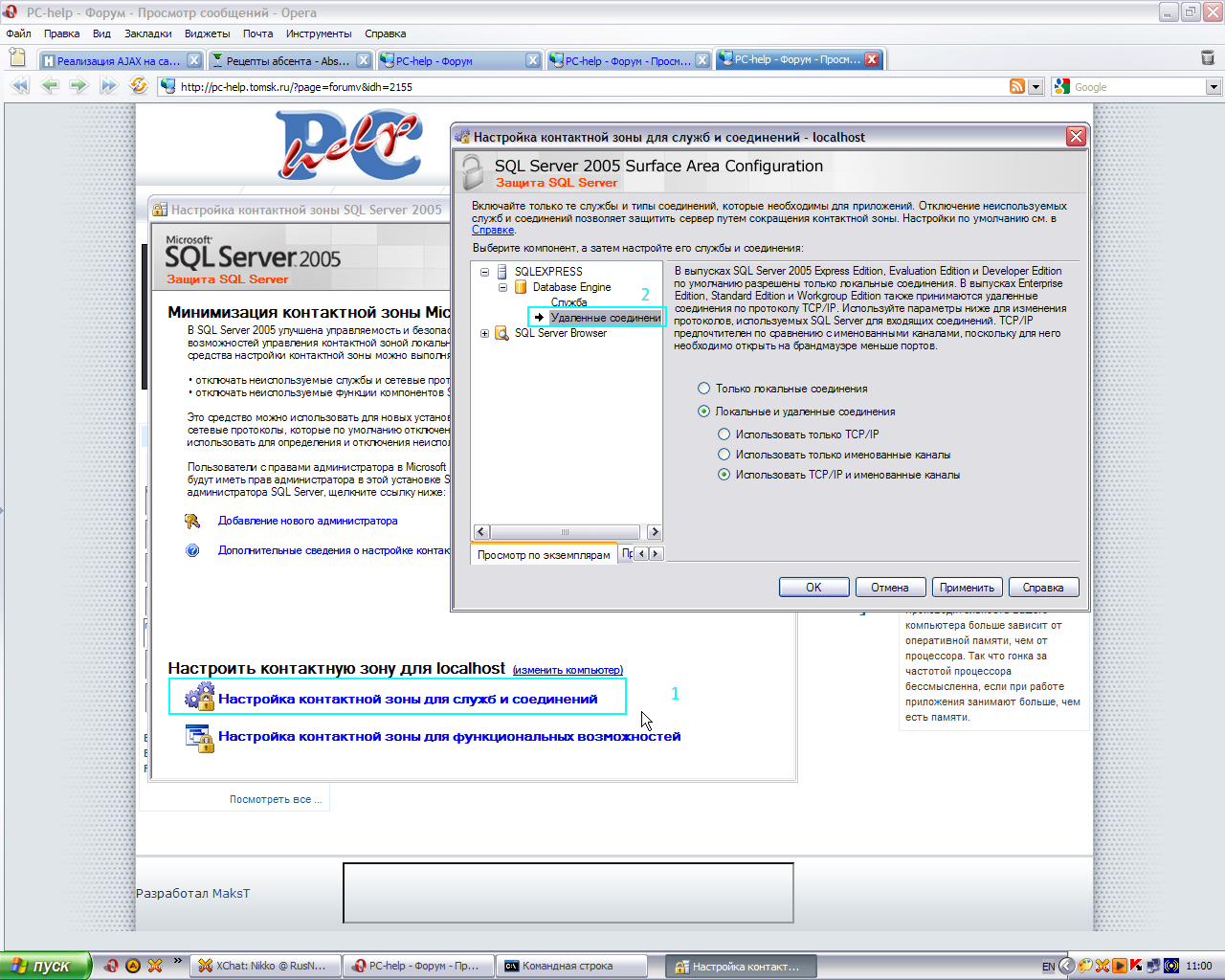The height and width of the screenshot is (980, 1225).
Task: Select the 'Просмотр по экземплярам' tab
Action: [x=544, y=555]
